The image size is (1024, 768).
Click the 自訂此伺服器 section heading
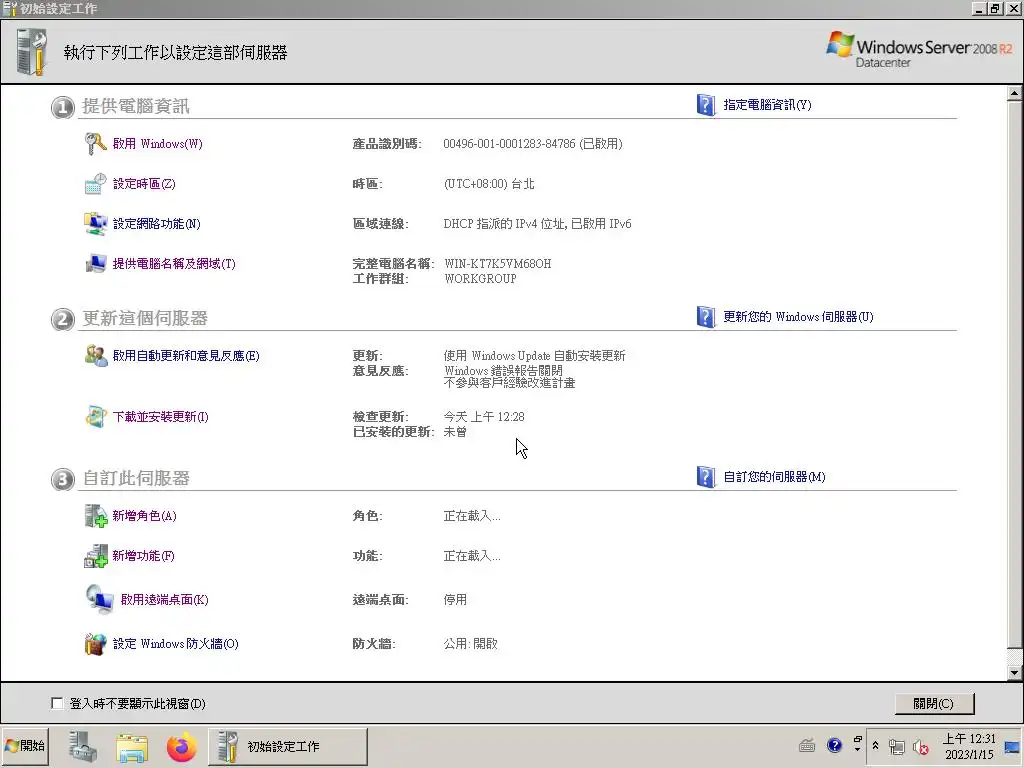tap(136, 478)
